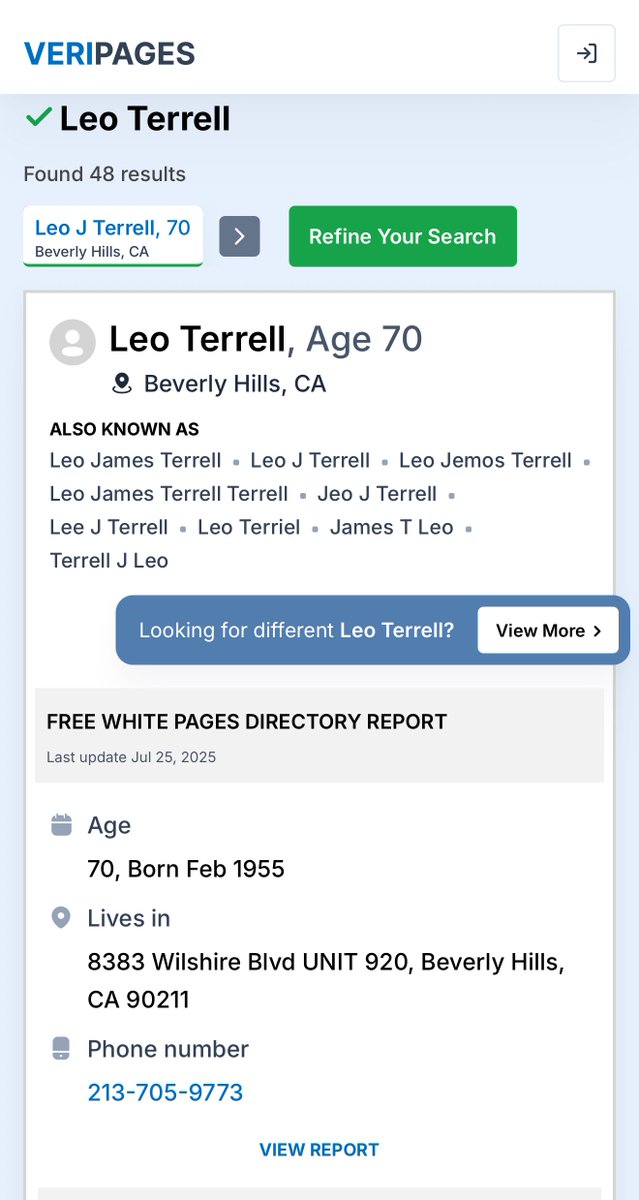
Task: Click View More for different Leo Terrell
Action: click(x=547, y=630)
